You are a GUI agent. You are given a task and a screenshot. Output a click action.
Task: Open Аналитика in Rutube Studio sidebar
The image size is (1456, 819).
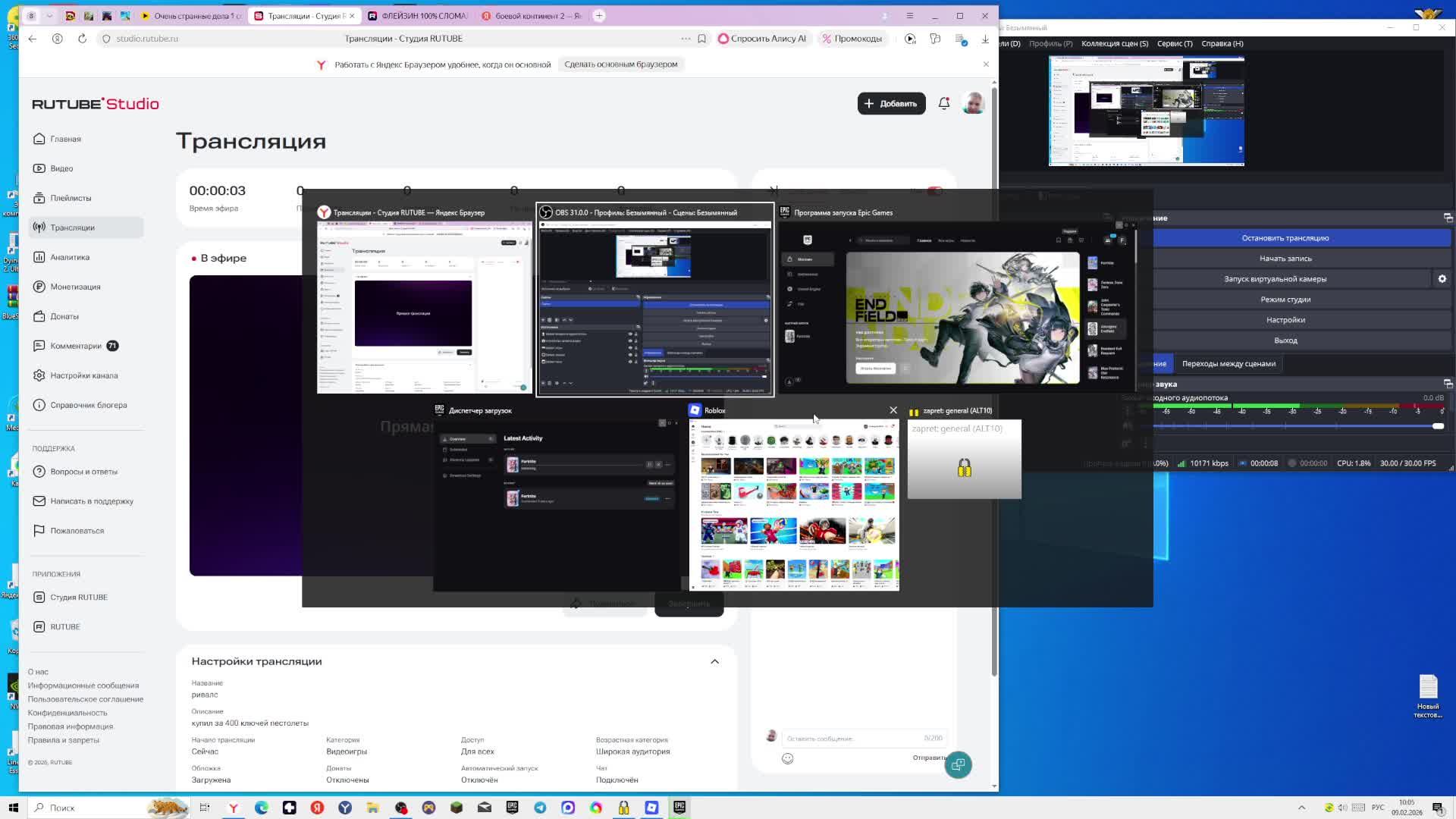click(70, 257)
